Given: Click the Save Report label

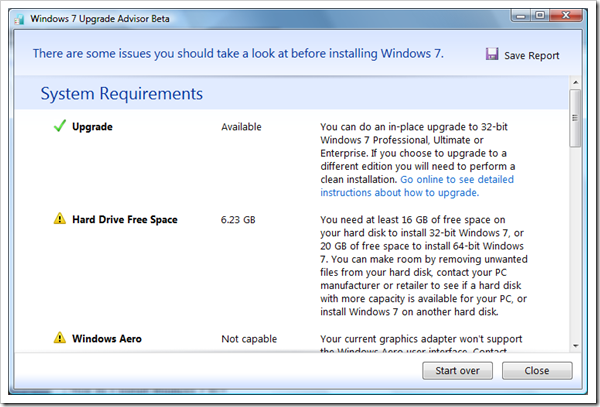Looking at the screenshot, I should point(532,56).
